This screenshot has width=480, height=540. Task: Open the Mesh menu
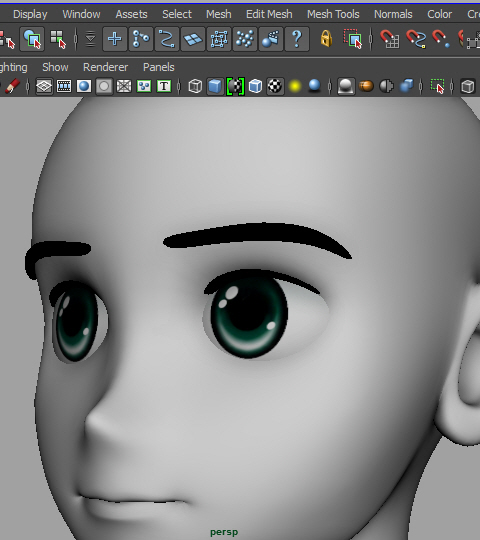[x=219, y=14]
